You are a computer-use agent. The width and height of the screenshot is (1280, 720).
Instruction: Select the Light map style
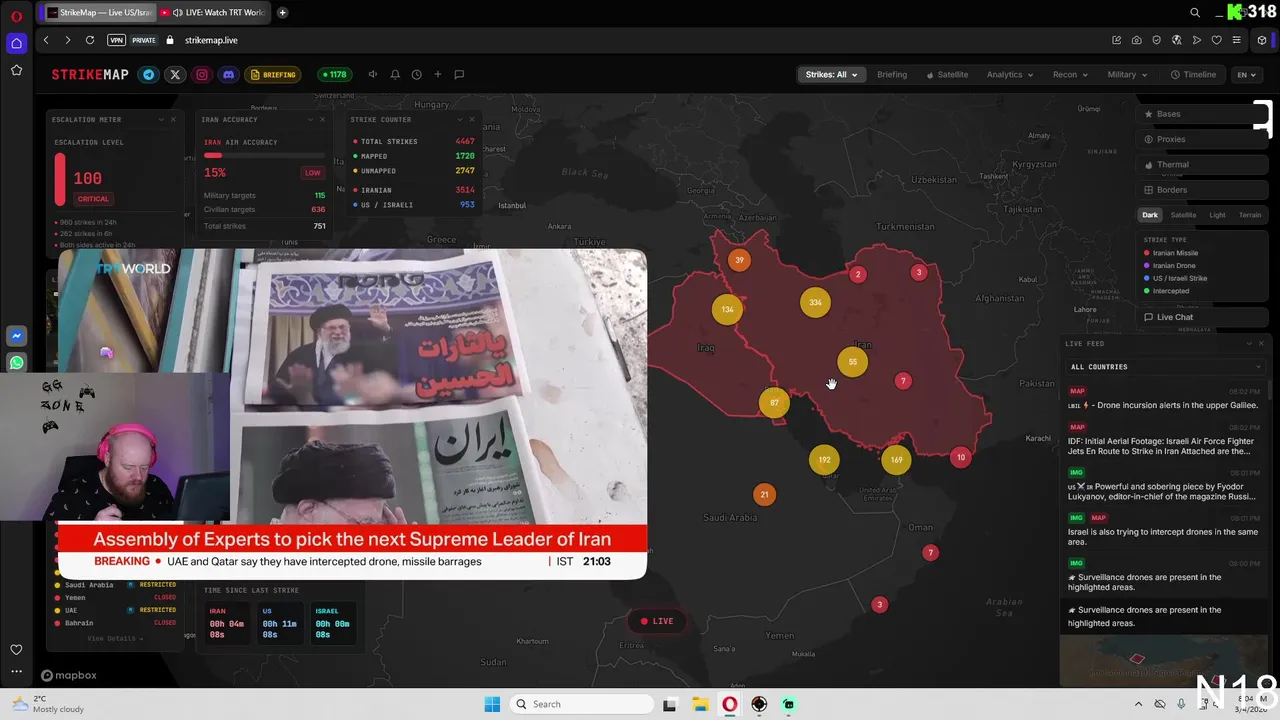(x=1217, y=215)
